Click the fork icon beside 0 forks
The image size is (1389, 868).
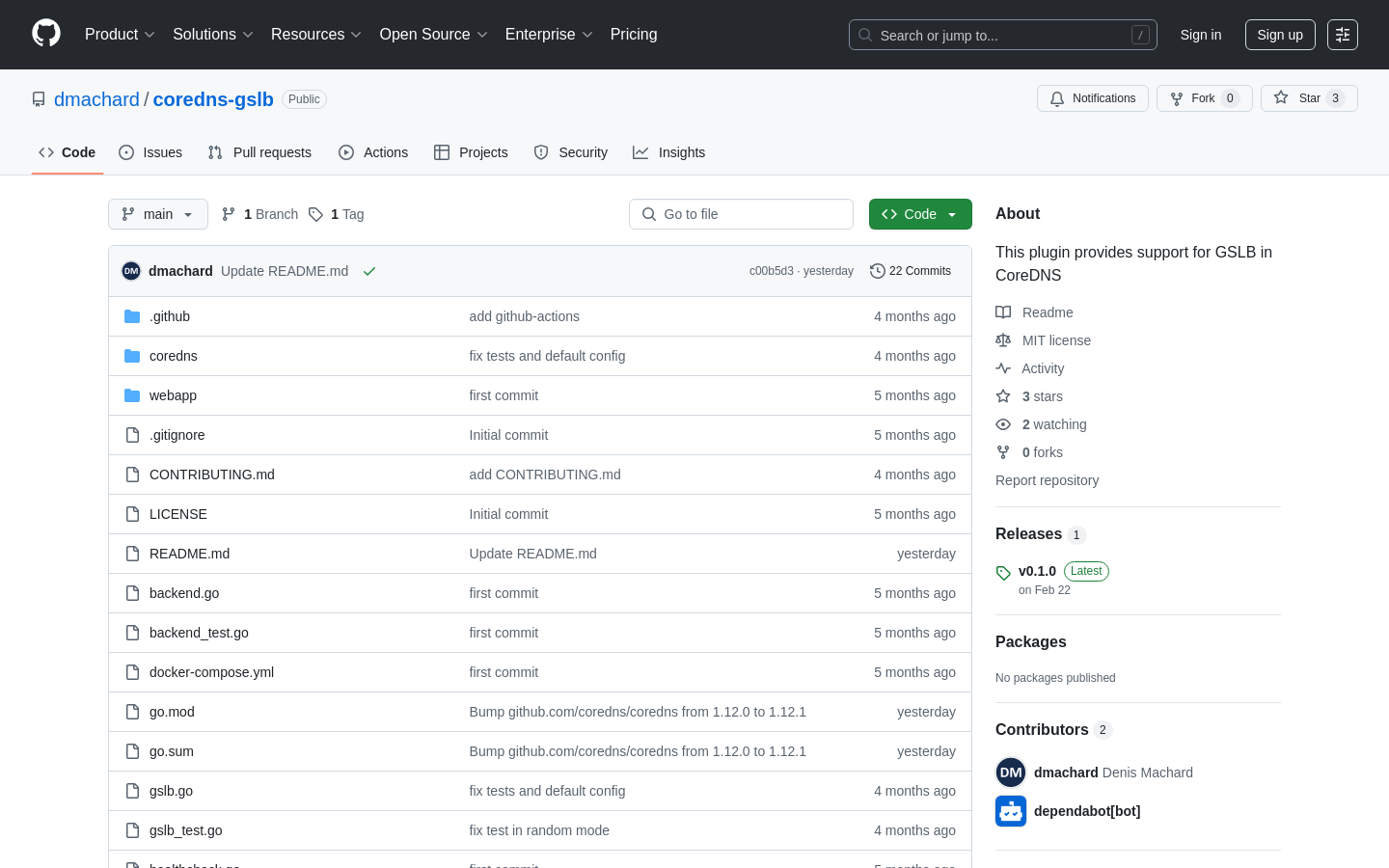pos(1003,452)
